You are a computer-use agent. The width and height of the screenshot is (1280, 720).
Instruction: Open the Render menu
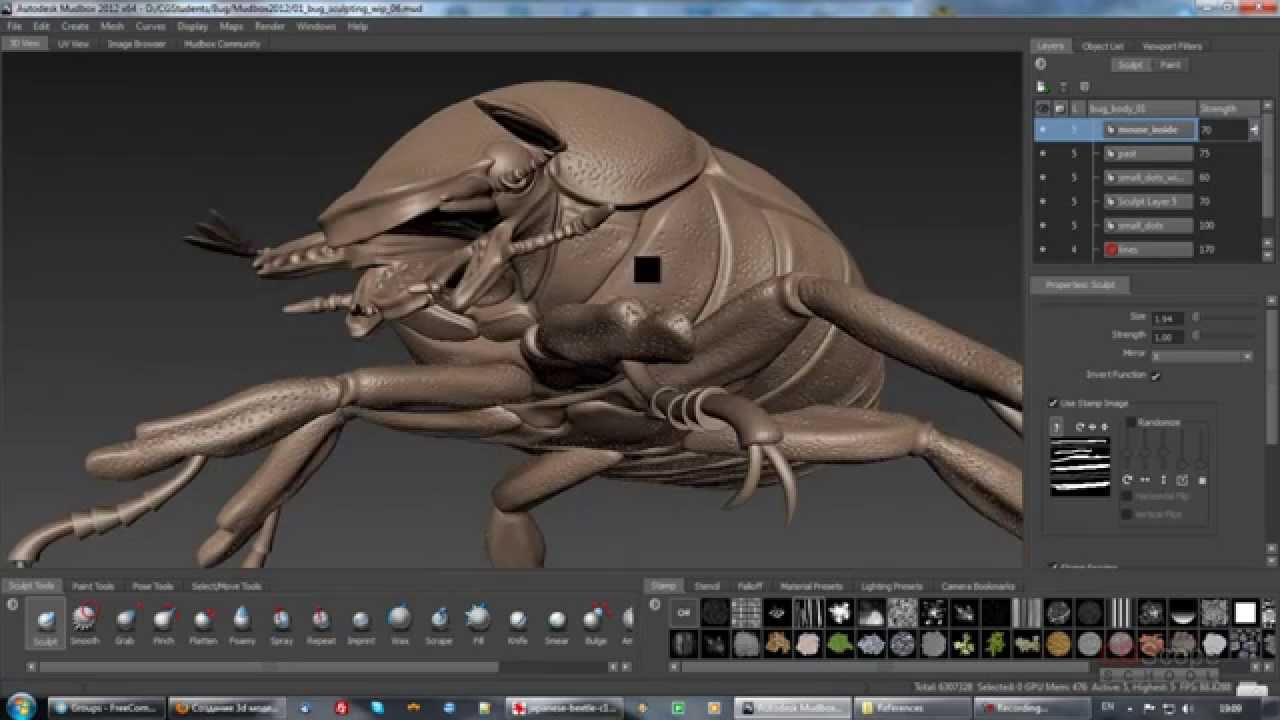[x=269, y=26]
